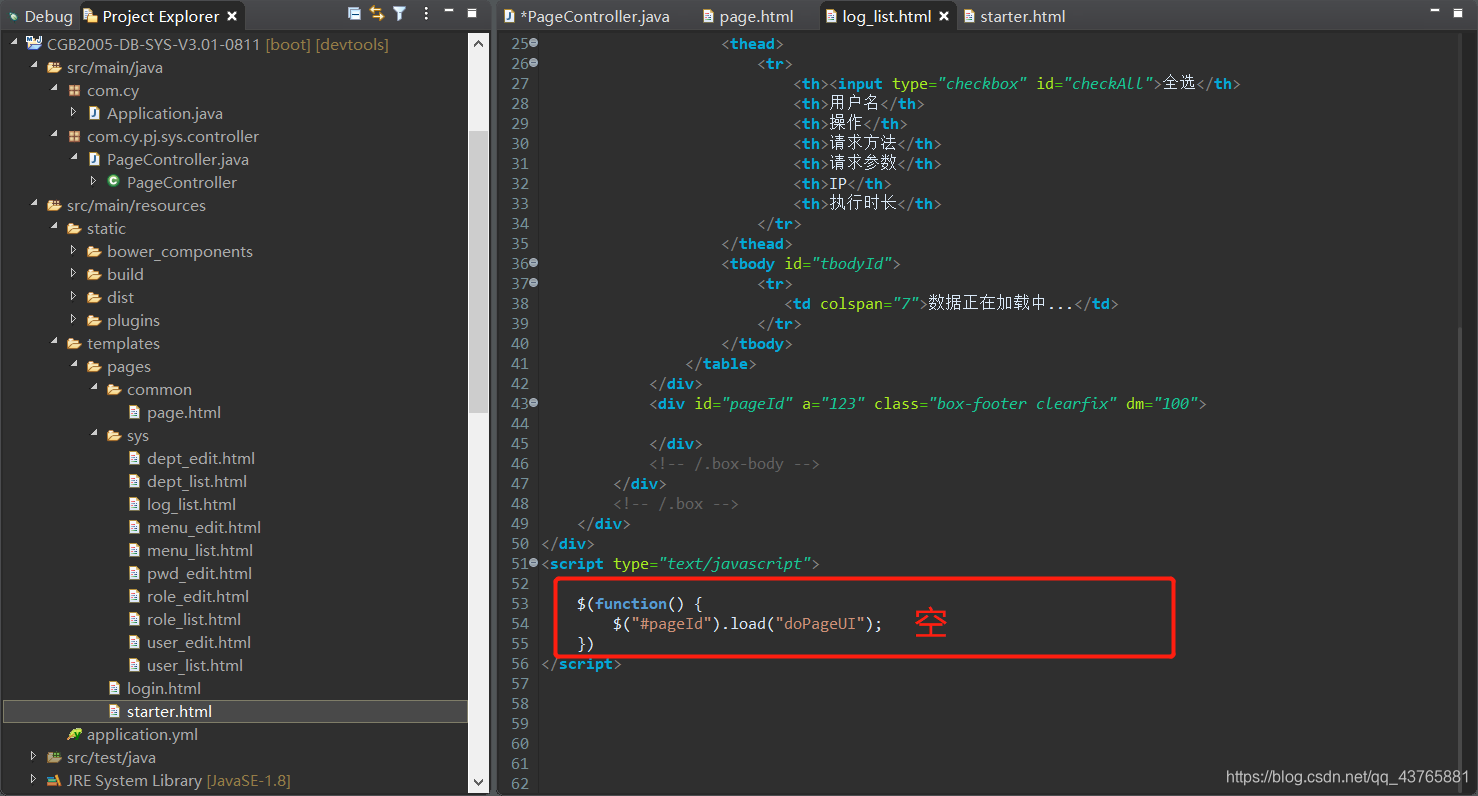Image resolution: width=1478 pixels, height=796 pixels.
Task: Click the Debug view bug icon
Action: pos(12,16)
